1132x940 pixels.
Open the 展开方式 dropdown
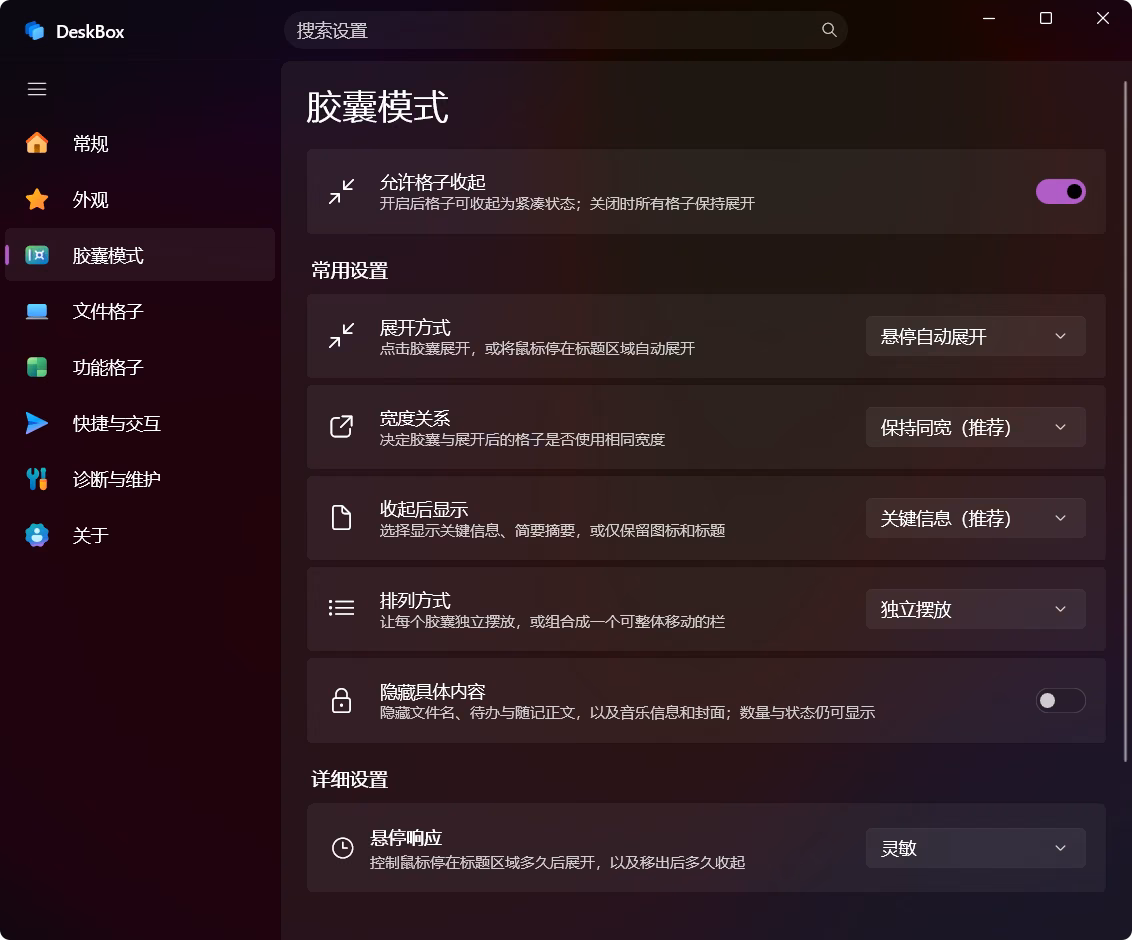[975, 336]
